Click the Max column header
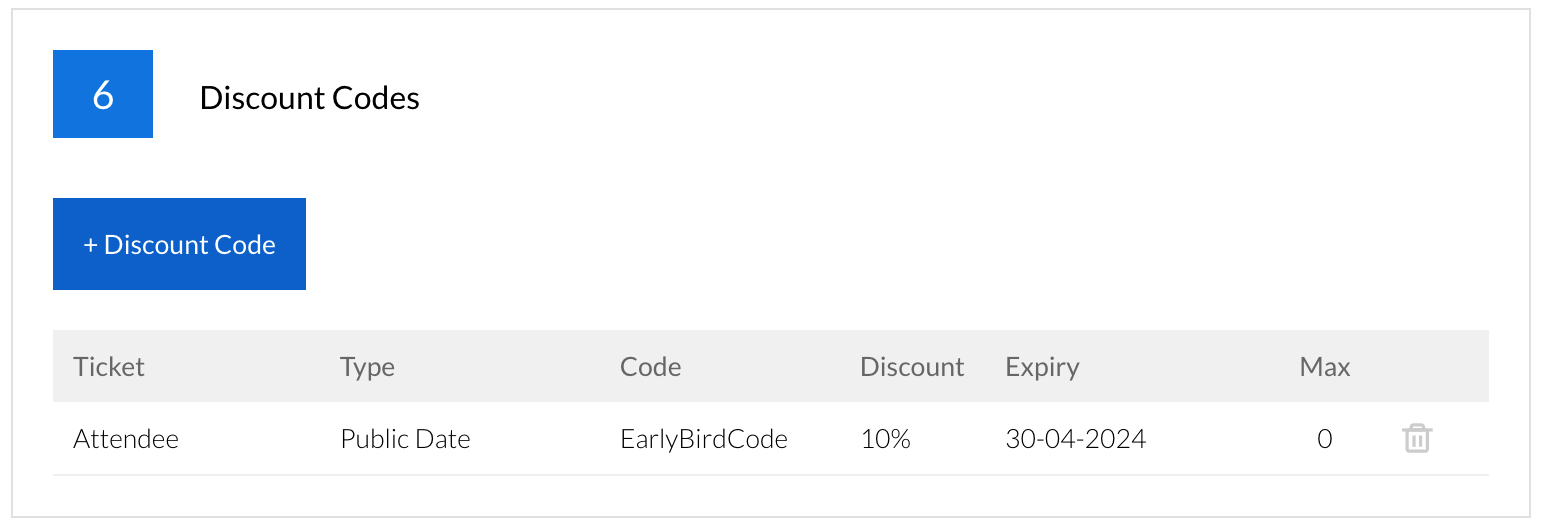The height and width of the screenshot is (528, 1544). (x=1324, y=367)
